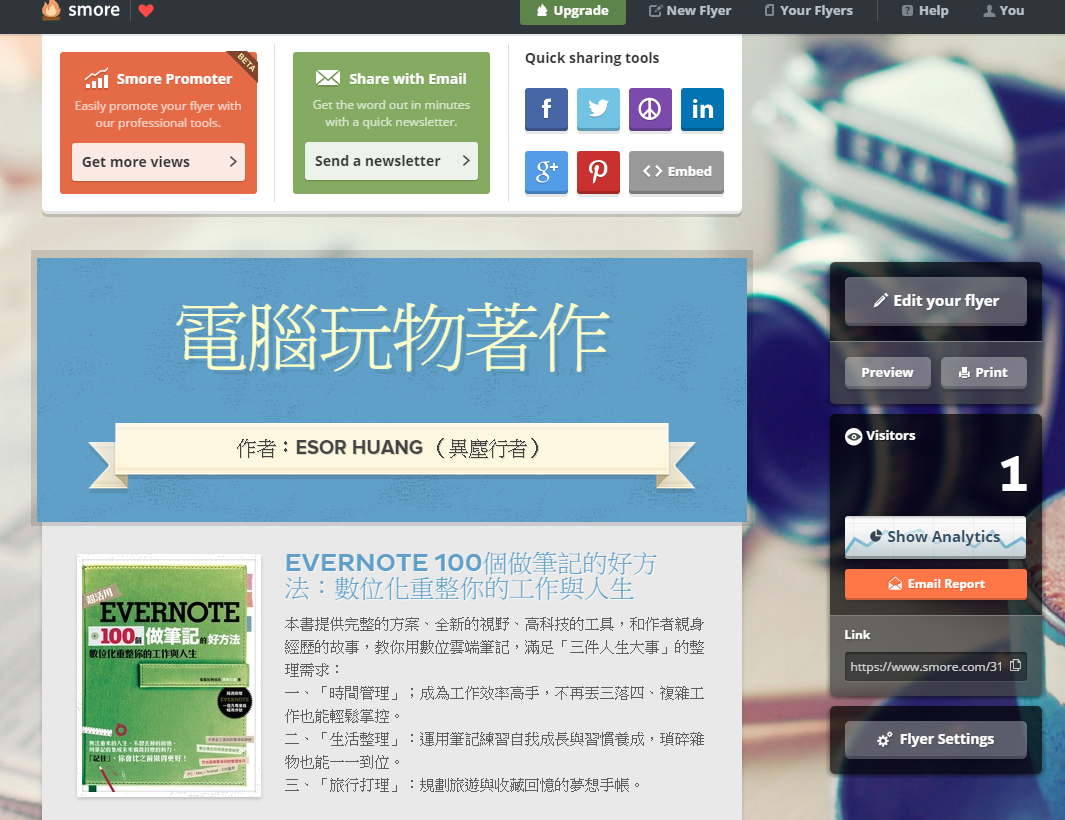
Task: Share flyer on Twitter
Action: (598, 109)
